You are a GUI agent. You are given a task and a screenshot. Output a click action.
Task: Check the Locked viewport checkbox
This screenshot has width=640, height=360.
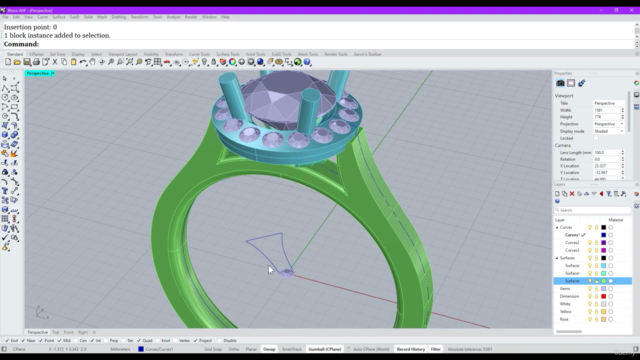596,138
